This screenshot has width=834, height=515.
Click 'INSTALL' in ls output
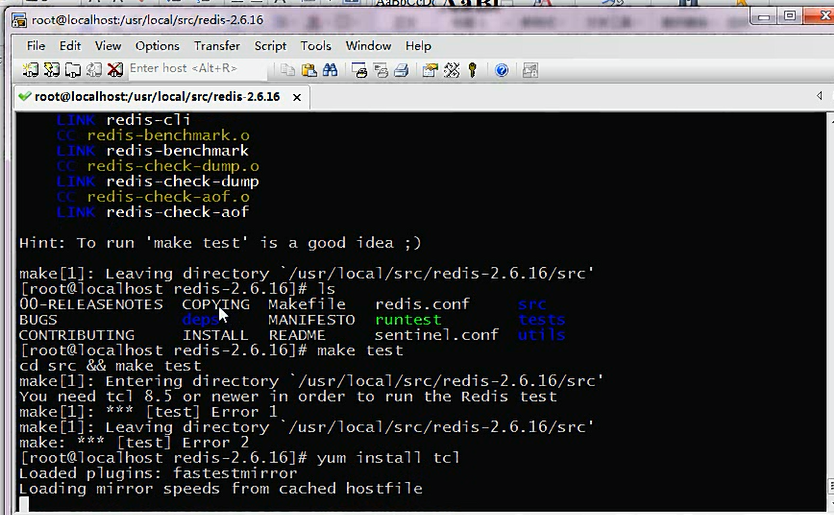tap(215, 335)
